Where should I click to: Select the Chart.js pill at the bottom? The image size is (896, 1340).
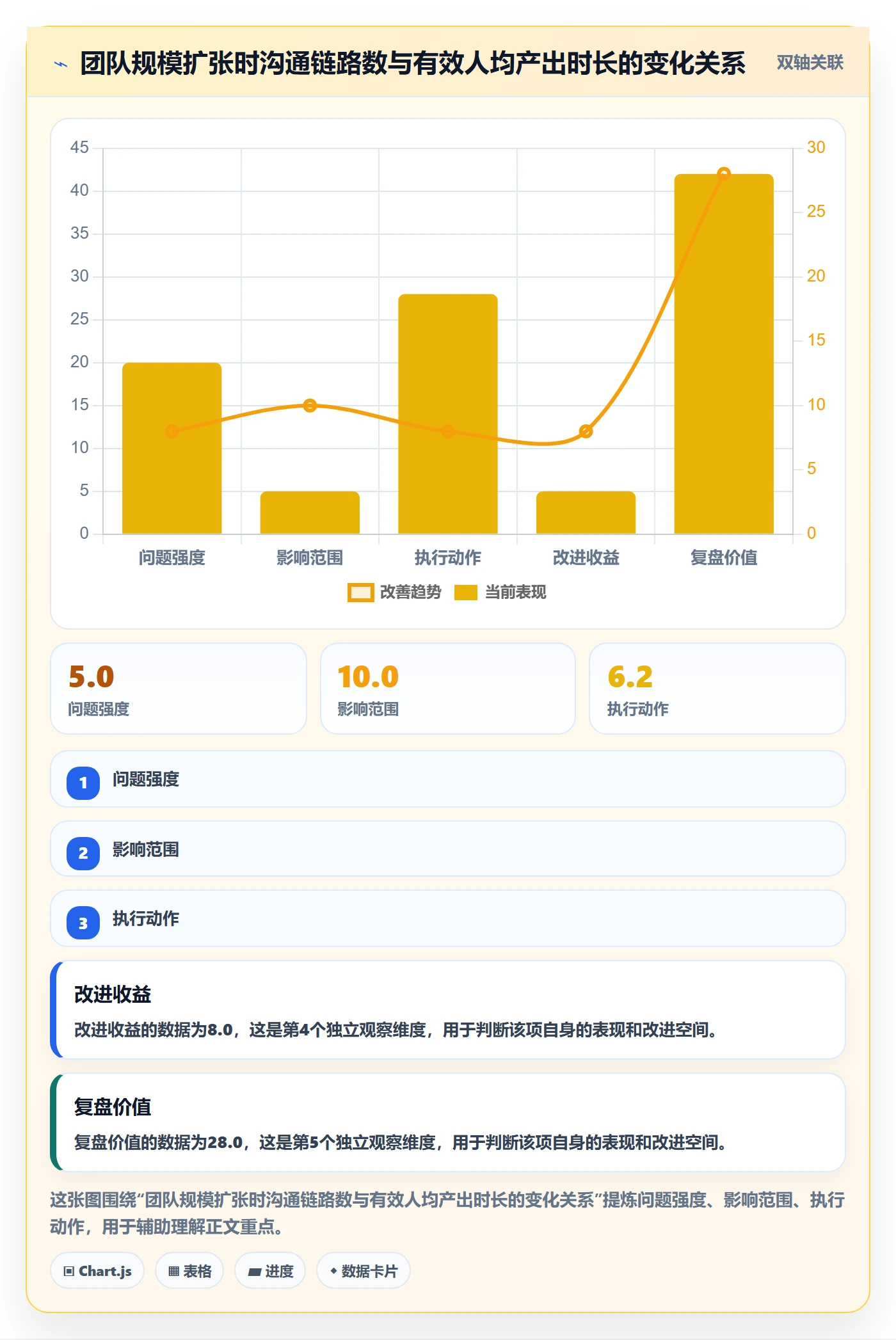[97, 1271]
